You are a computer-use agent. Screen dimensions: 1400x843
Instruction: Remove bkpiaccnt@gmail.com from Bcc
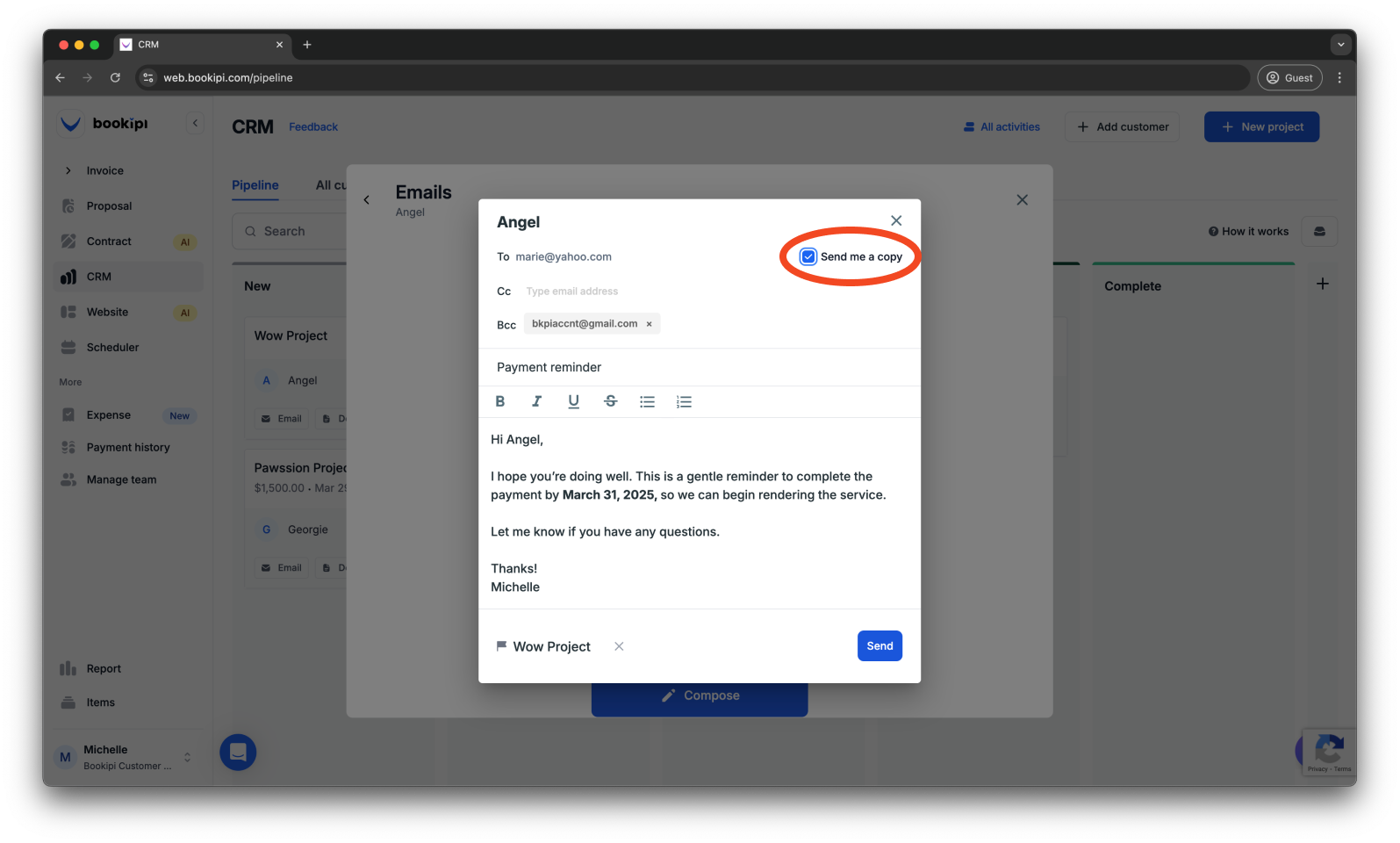tap(650, 324)
